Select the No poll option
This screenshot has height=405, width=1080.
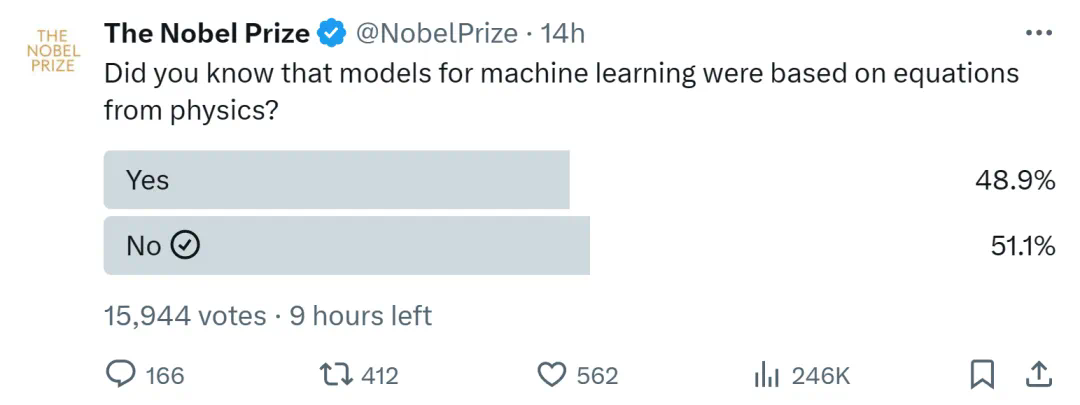pyautogui.click(x=347, y=246)
